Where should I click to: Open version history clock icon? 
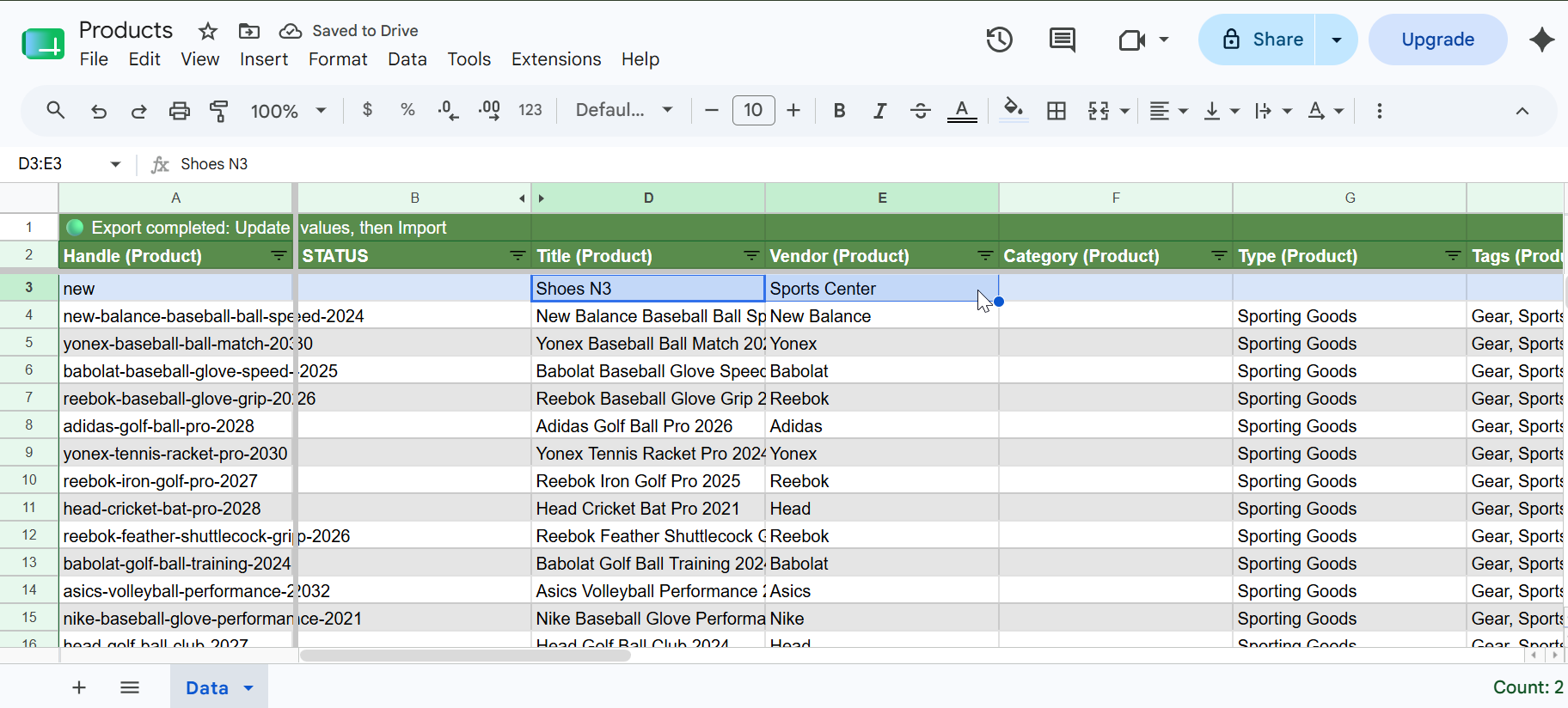tap(999, 40)
